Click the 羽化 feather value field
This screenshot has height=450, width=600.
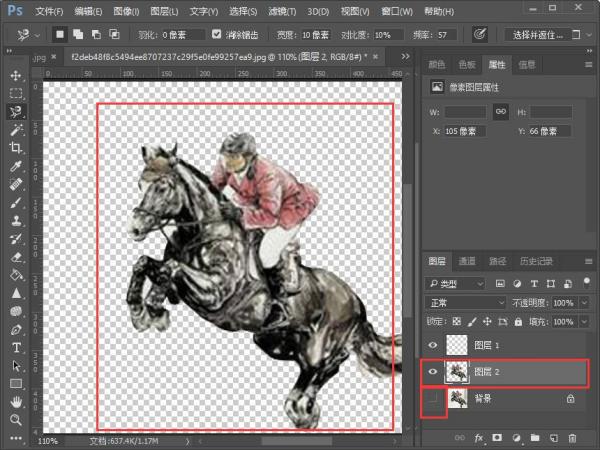[x=182, y=35]
